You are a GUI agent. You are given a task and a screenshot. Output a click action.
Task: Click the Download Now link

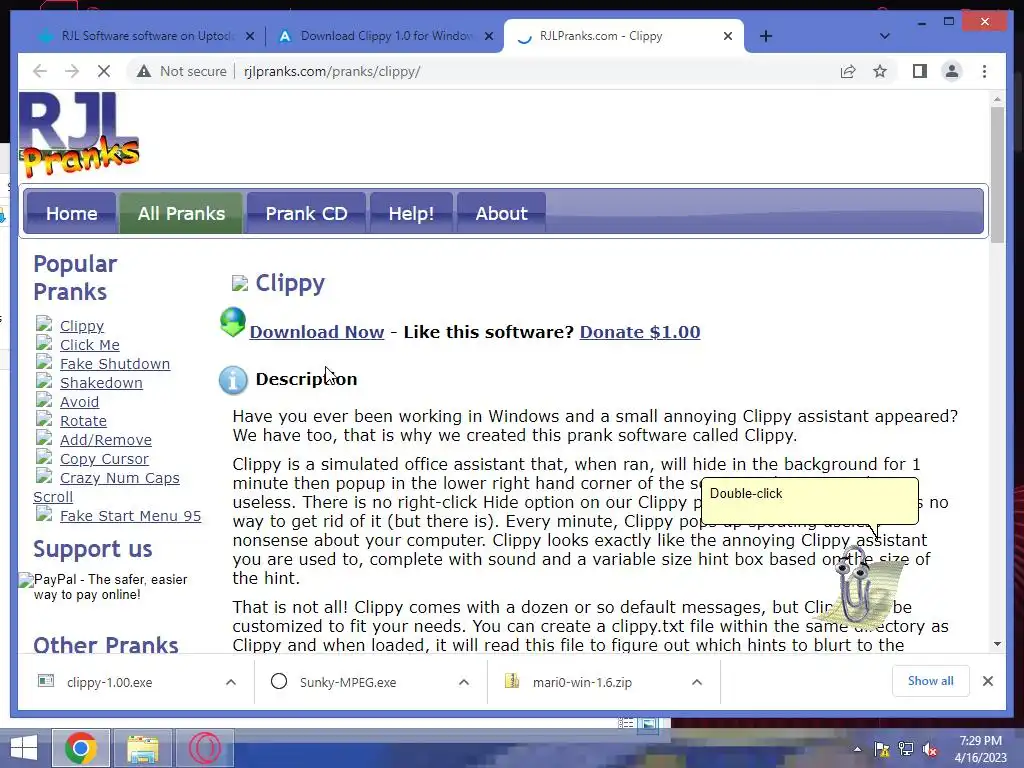click(x=317, y=332)
